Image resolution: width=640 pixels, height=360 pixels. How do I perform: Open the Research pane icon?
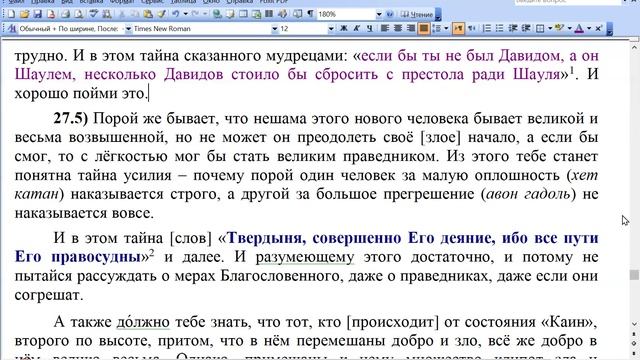tap(107, 14)
